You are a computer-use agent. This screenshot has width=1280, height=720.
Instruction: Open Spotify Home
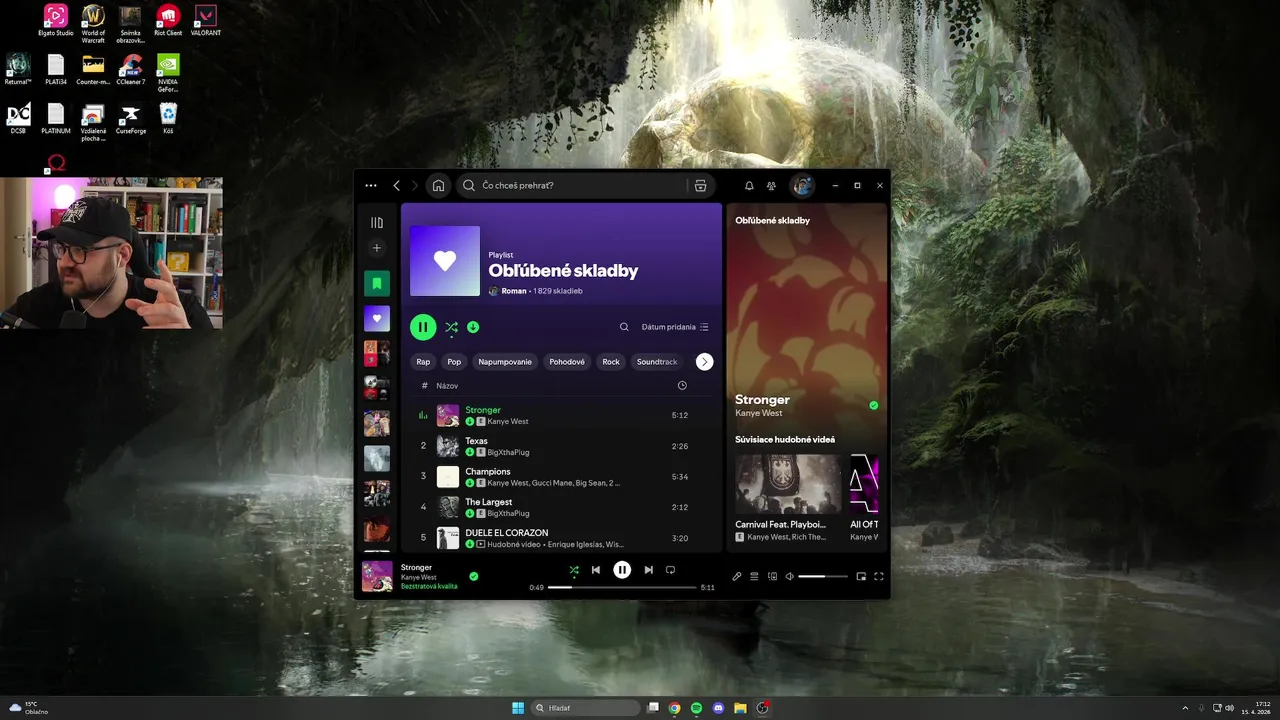[438, 185]
